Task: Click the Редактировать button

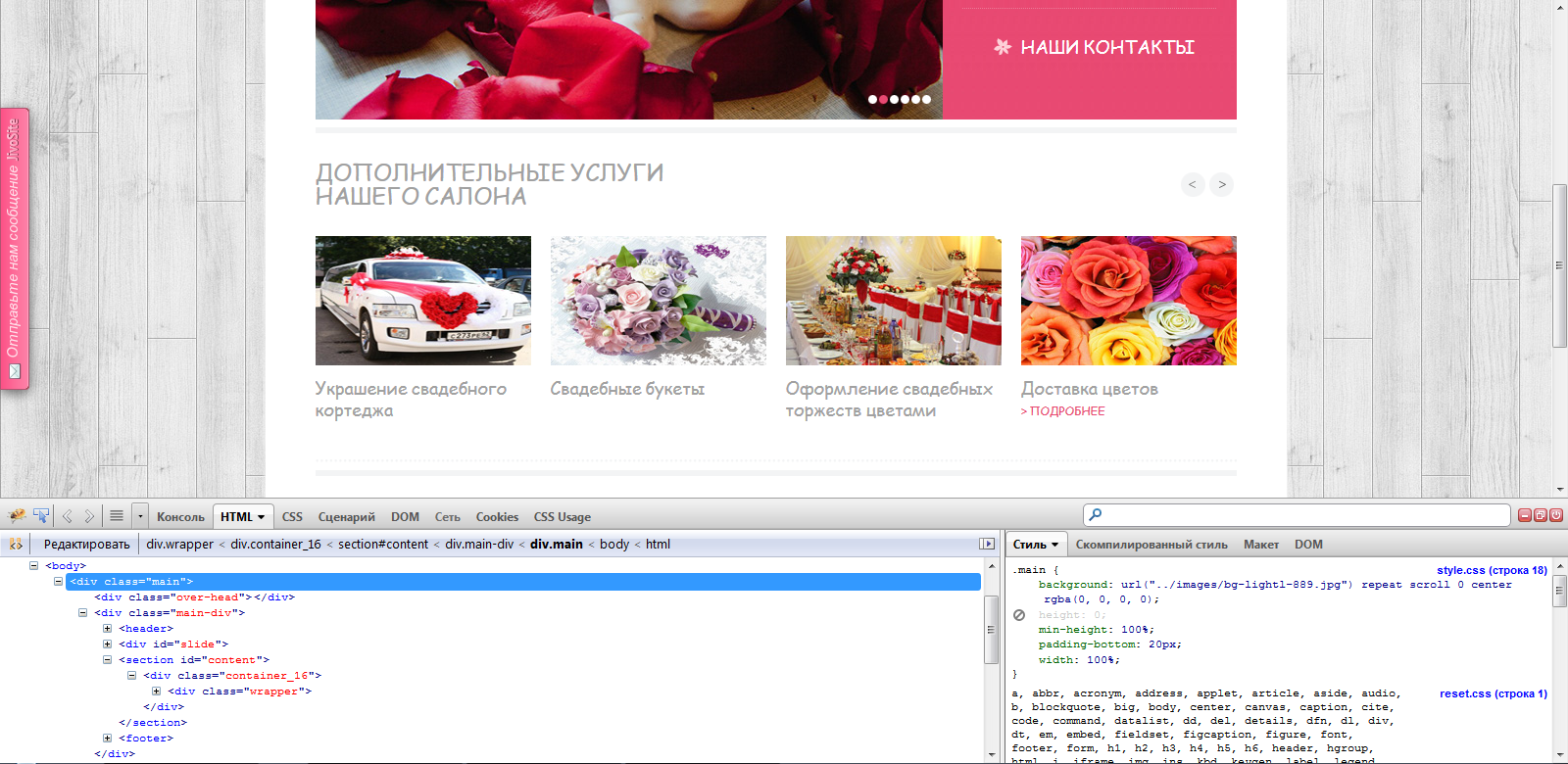Action: (86, 544)
